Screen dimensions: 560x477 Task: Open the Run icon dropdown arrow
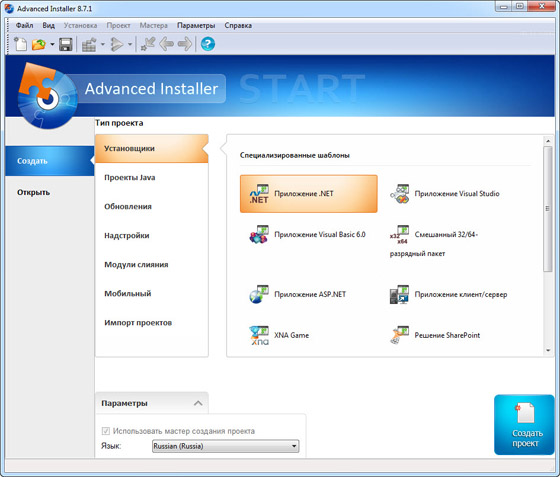[x=130, y=45]
